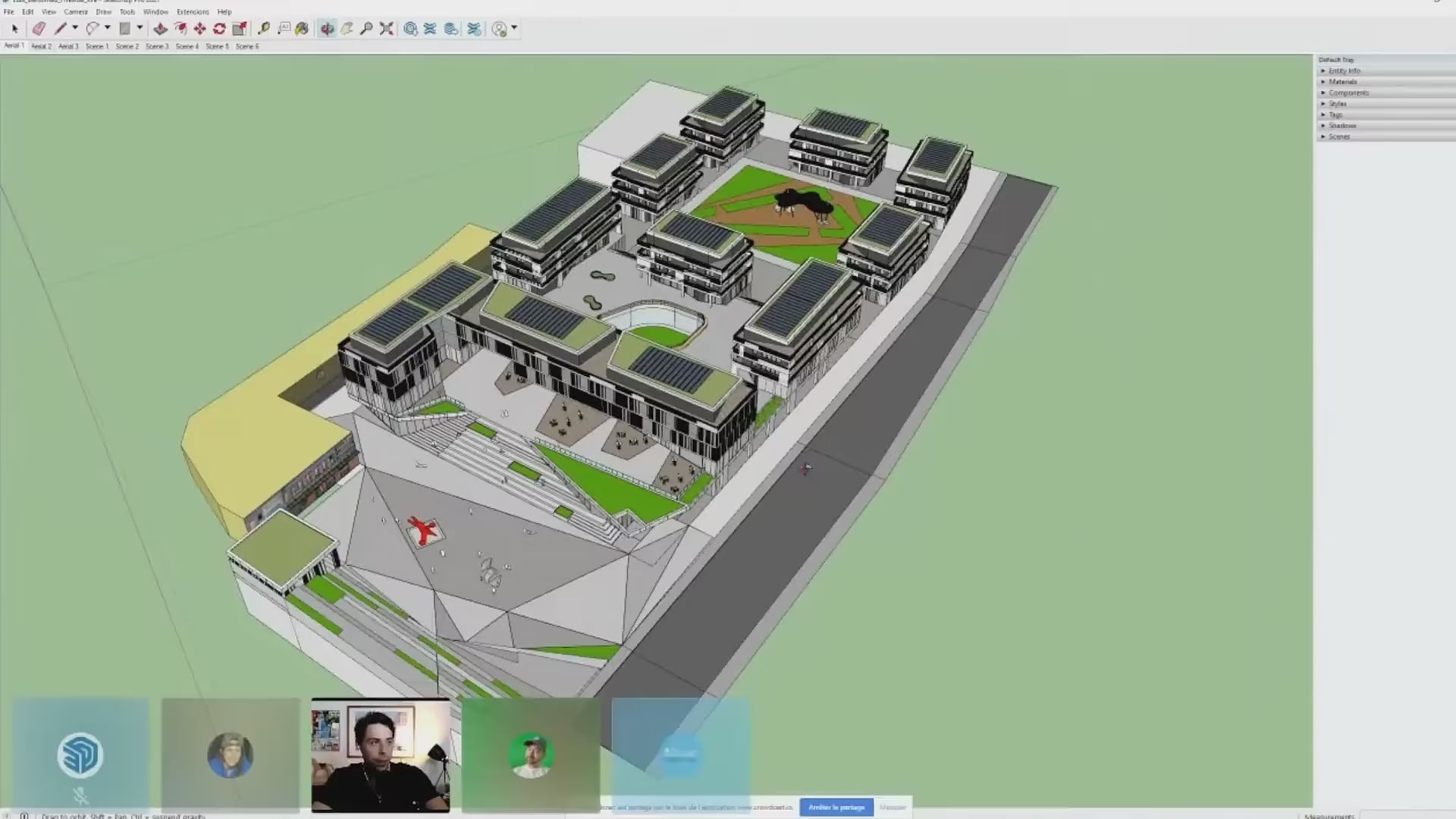
Task: Switch to the Aerial 2 scene tab
Action: pyautogui.click(x=41, y=46)
